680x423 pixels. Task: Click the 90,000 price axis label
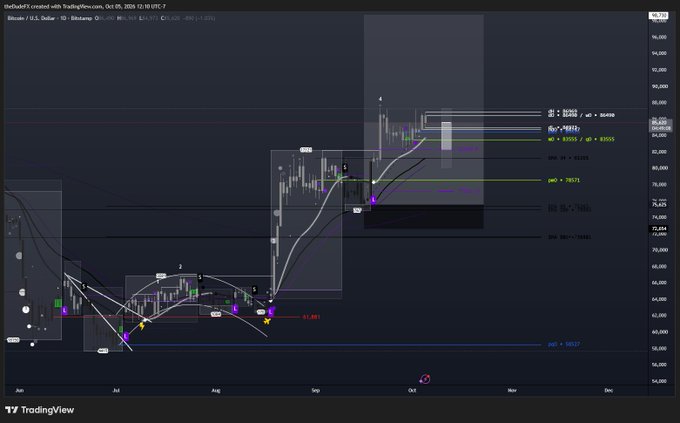[x=659, y=86]
